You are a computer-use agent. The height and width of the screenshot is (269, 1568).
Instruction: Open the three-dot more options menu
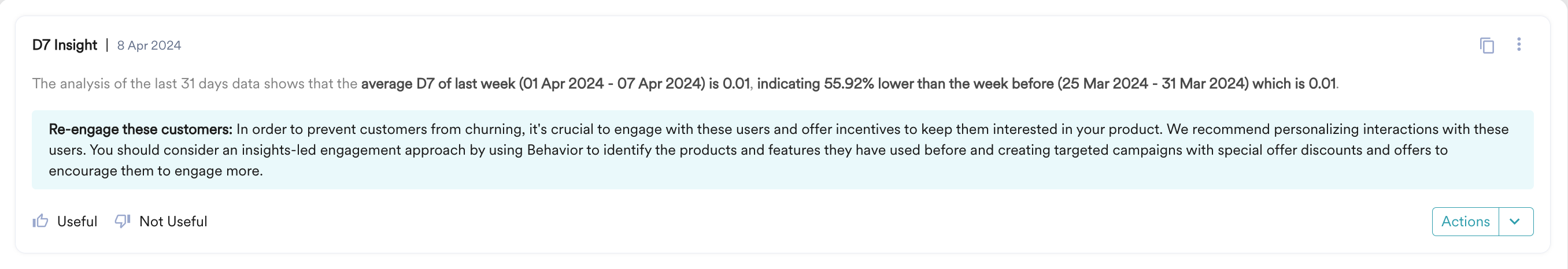coord(1519,44)
